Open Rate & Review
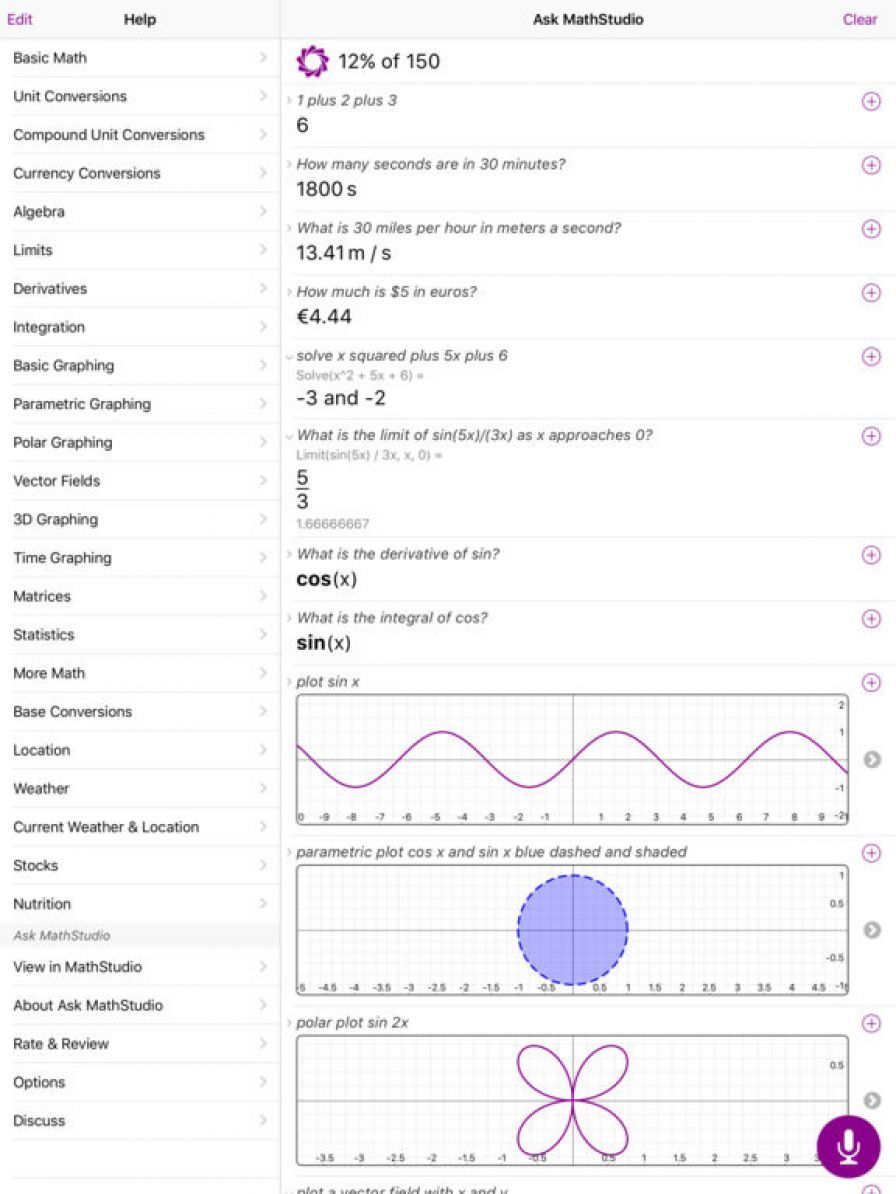896x1194 pixels. coord(140,1044)
